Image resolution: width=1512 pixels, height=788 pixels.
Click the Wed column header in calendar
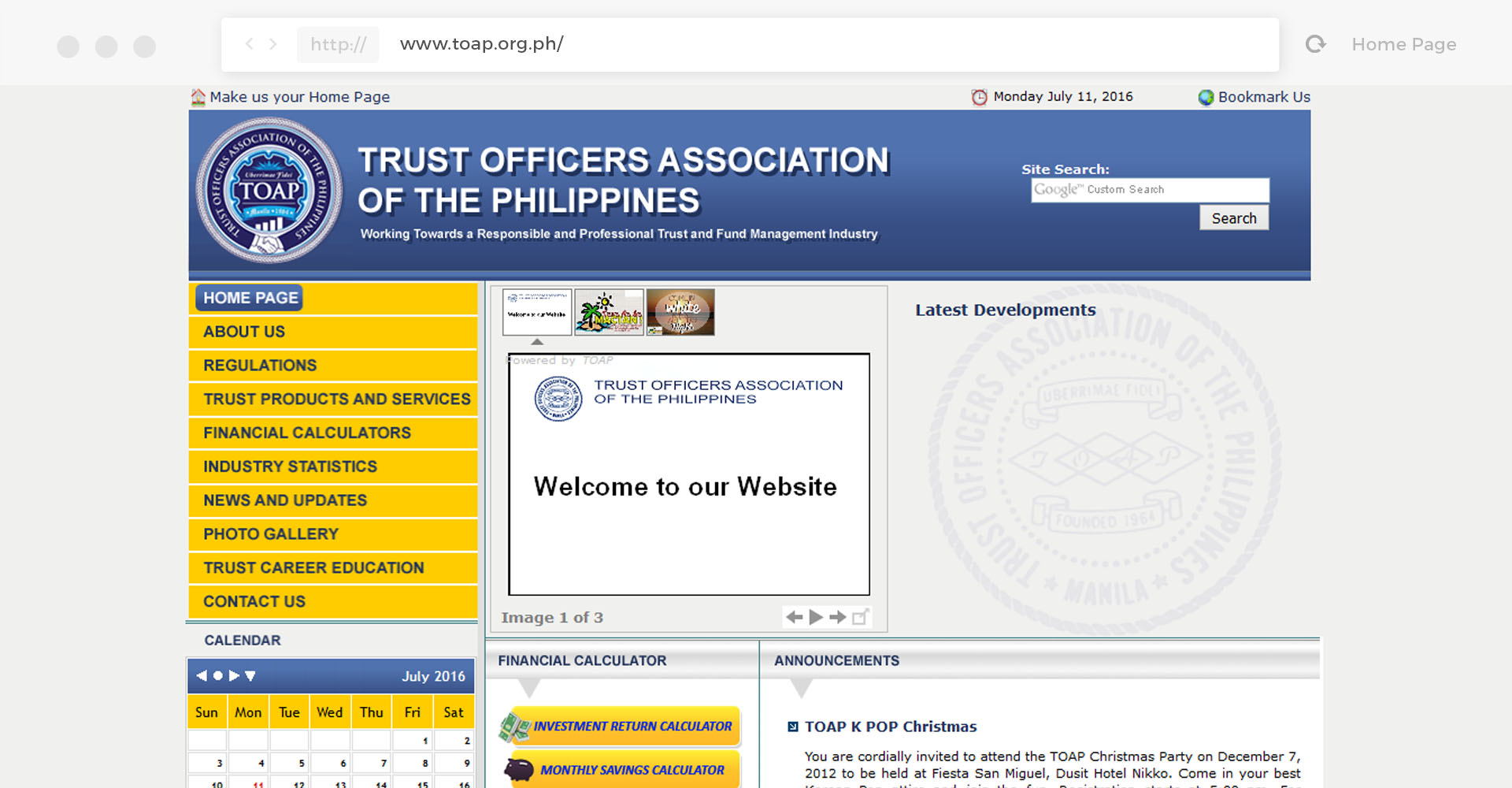tap(330, 712)
